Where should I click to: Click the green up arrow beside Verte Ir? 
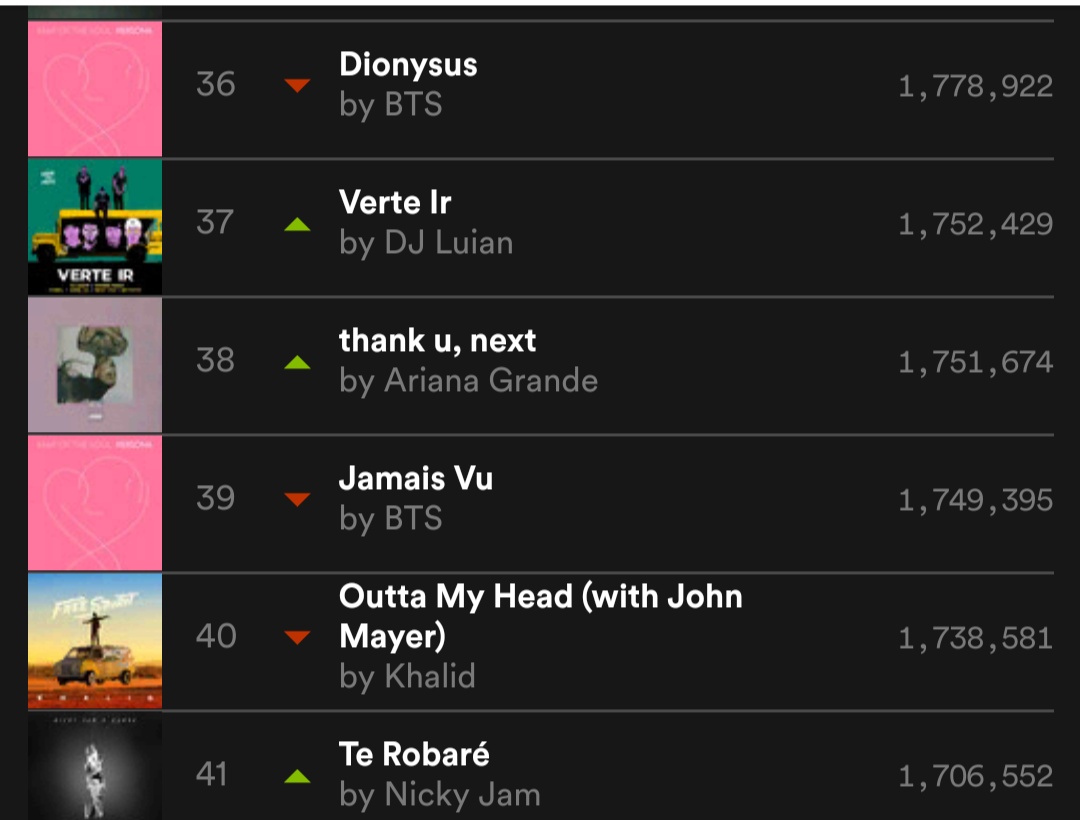coord(297,224)
